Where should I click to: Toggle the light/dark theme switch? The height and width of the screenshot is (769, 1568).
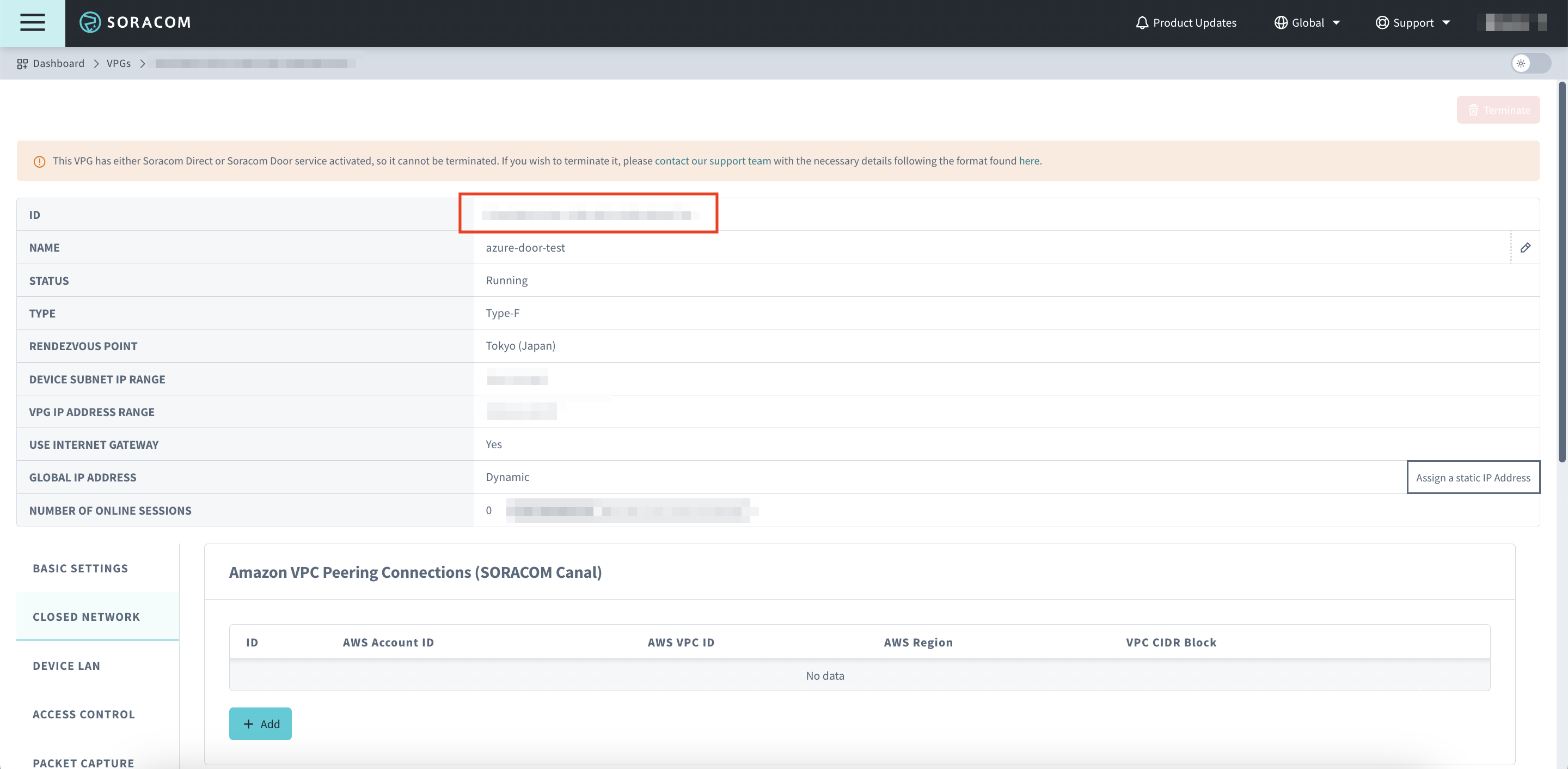click(x=1530, y=63)
